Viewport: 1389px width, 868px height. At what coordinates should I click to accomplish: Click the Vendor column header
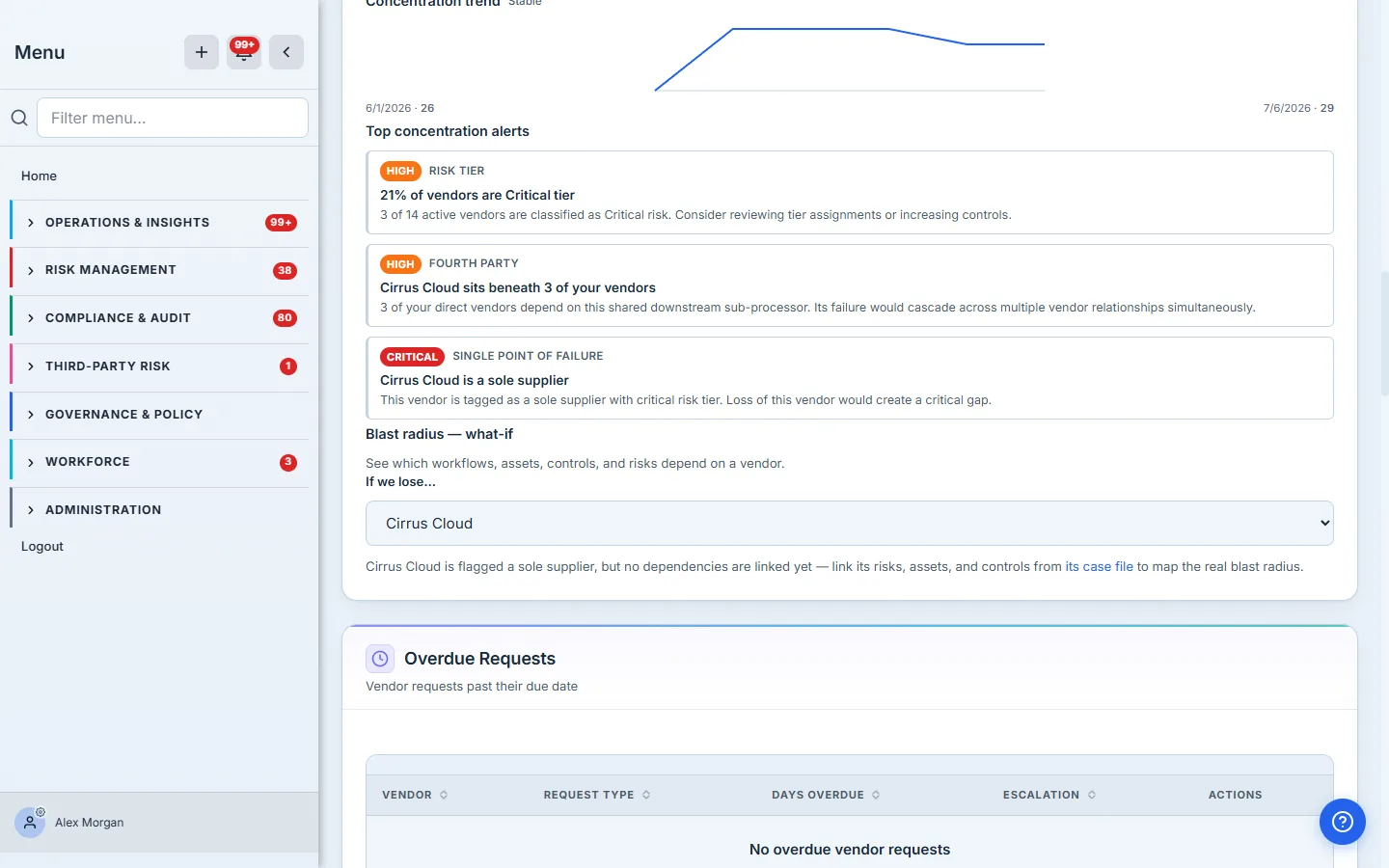coord(407,795)
